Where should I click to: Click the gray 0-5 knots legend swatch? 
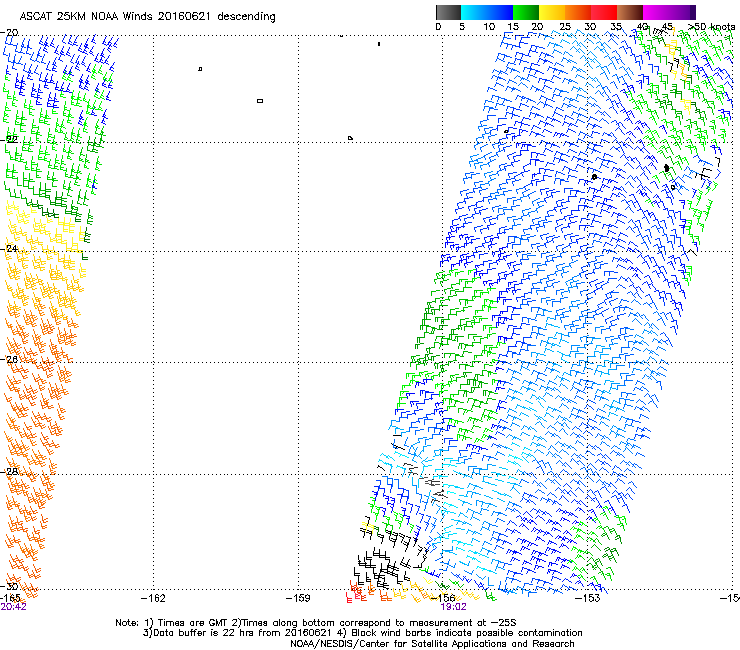coord(448,12)
